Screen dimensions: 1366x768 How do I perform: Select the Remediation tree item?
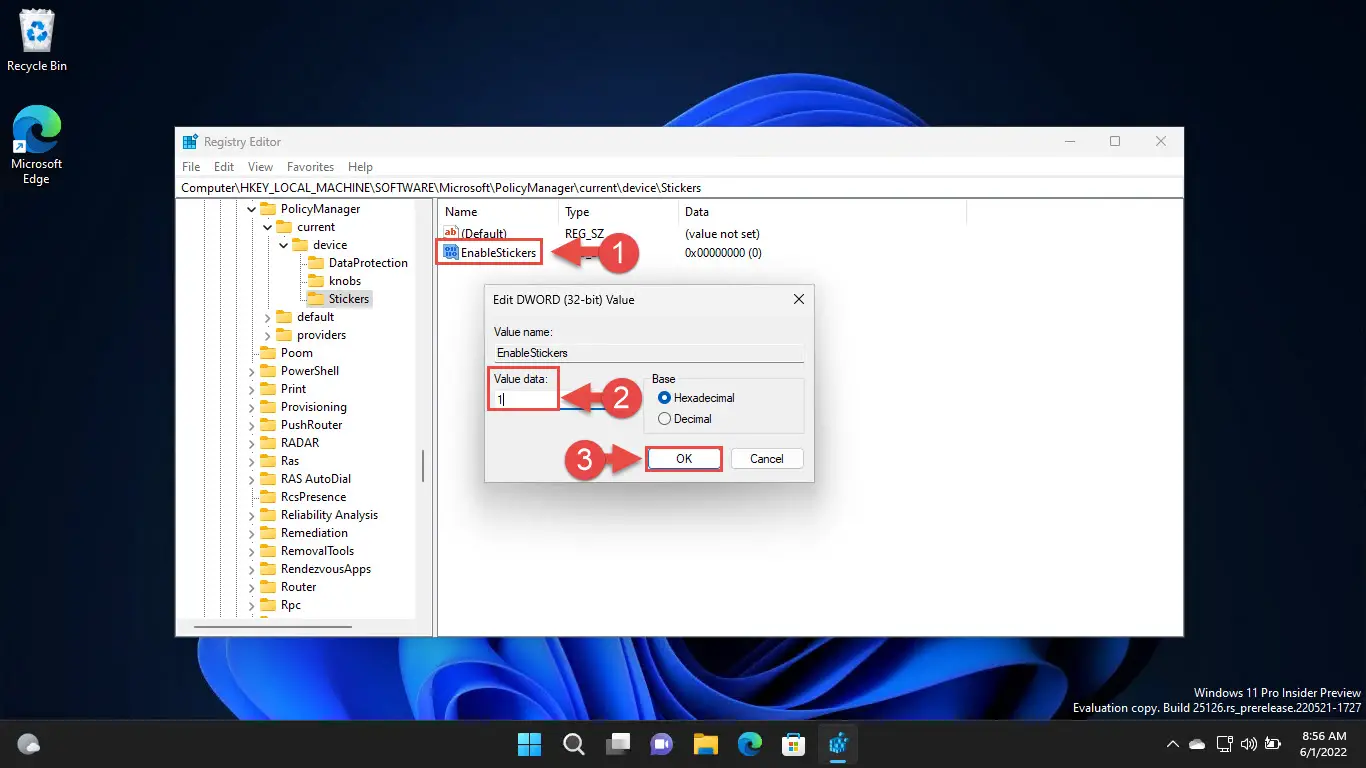(314, 533)
